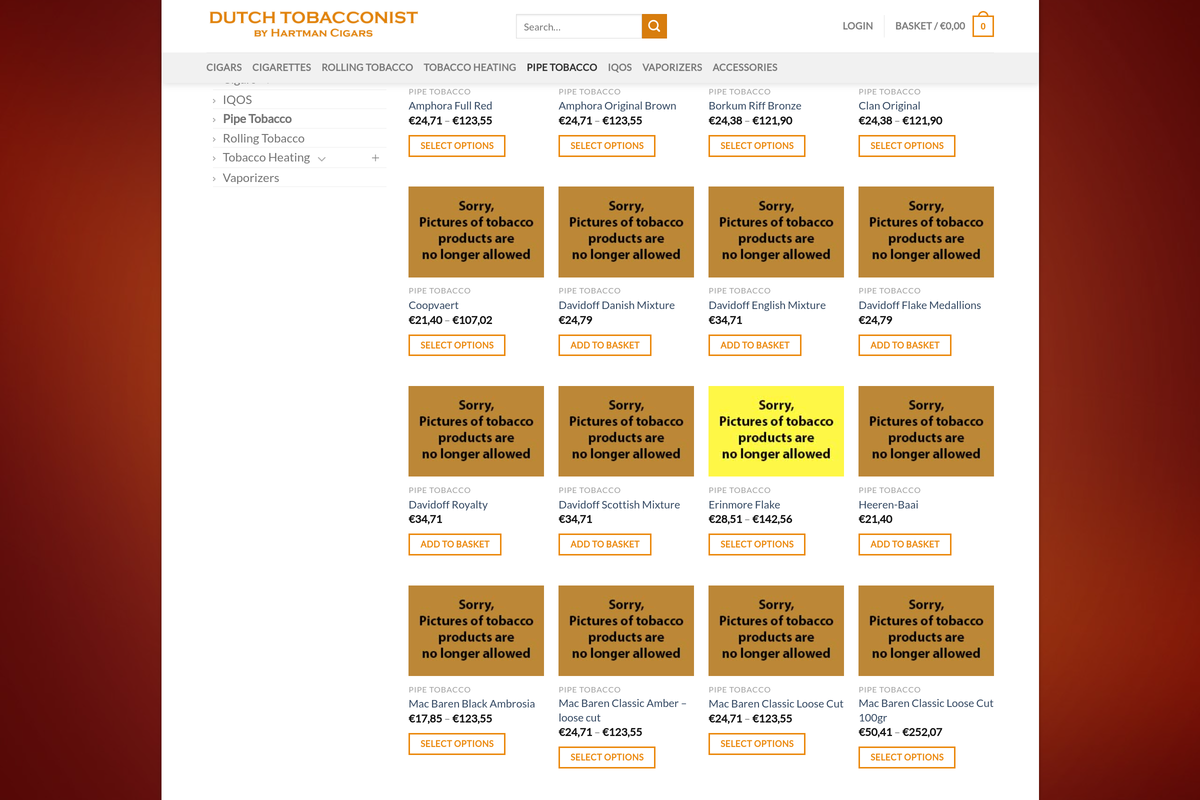1200x800 pixels.
Task: Select options for Clan Original
Action: coord(907,146)
